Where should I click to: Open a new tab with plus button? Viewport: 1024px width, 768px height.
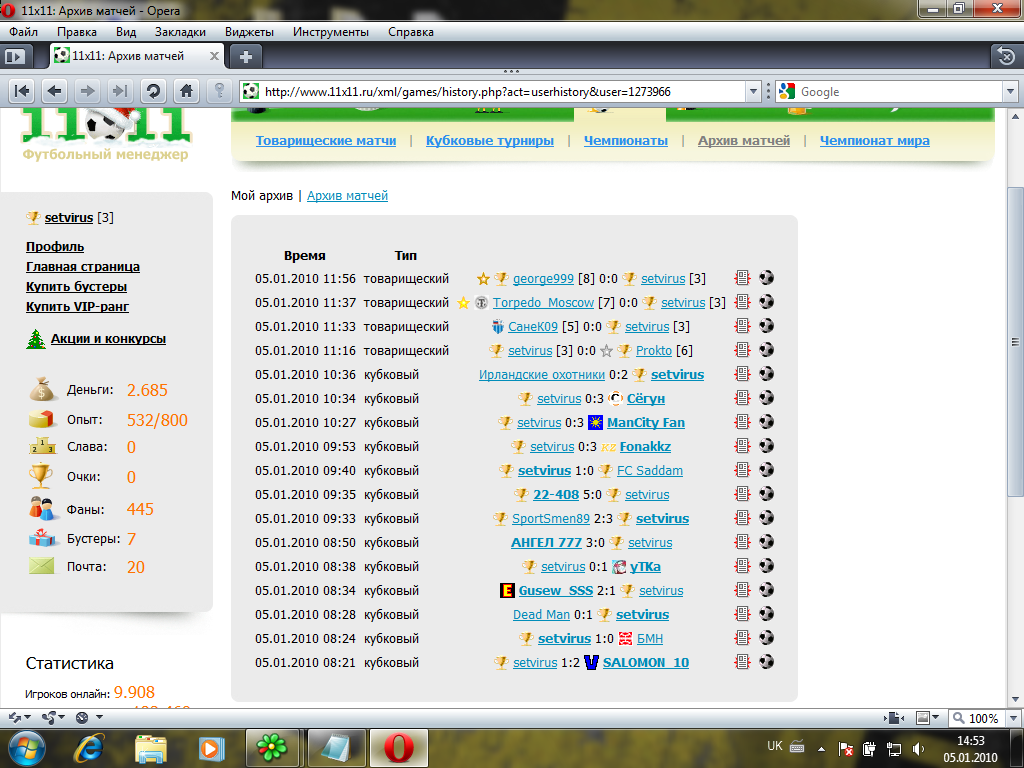pyautogui.click(x=246, y=55)
